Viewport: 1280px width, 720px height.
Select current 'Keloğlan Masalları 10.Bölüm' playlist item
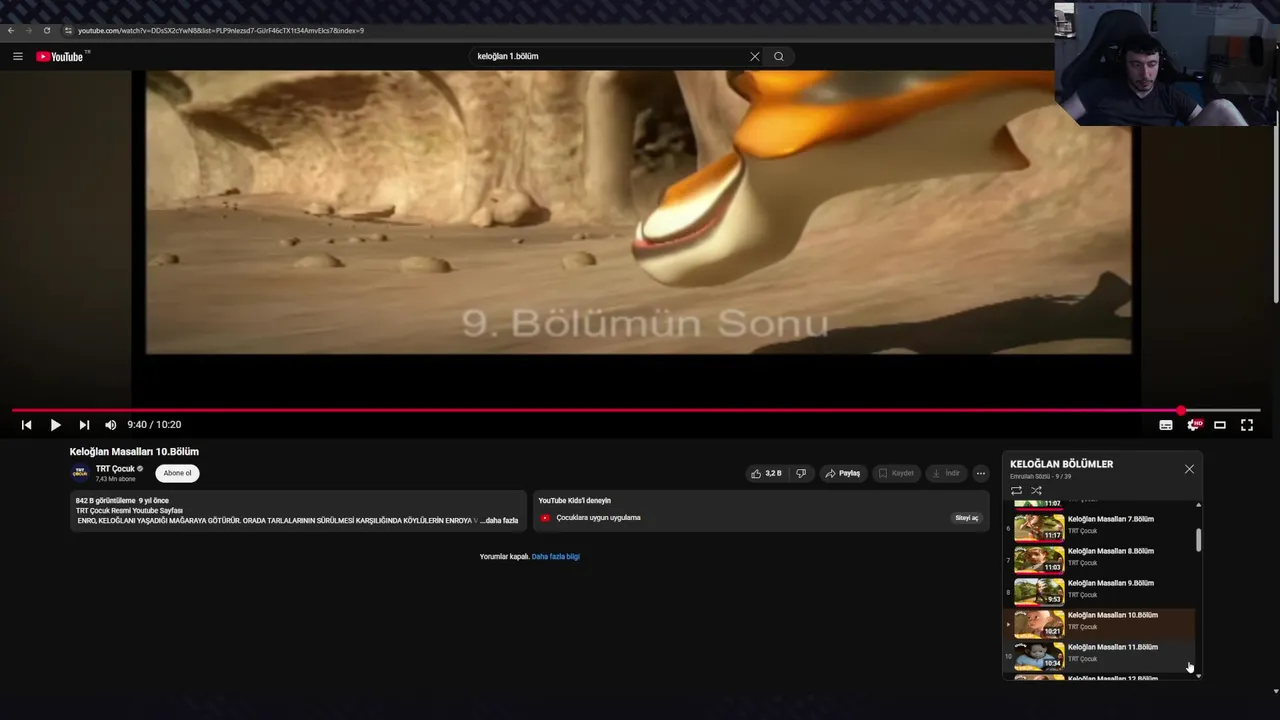pos(1100,624)
